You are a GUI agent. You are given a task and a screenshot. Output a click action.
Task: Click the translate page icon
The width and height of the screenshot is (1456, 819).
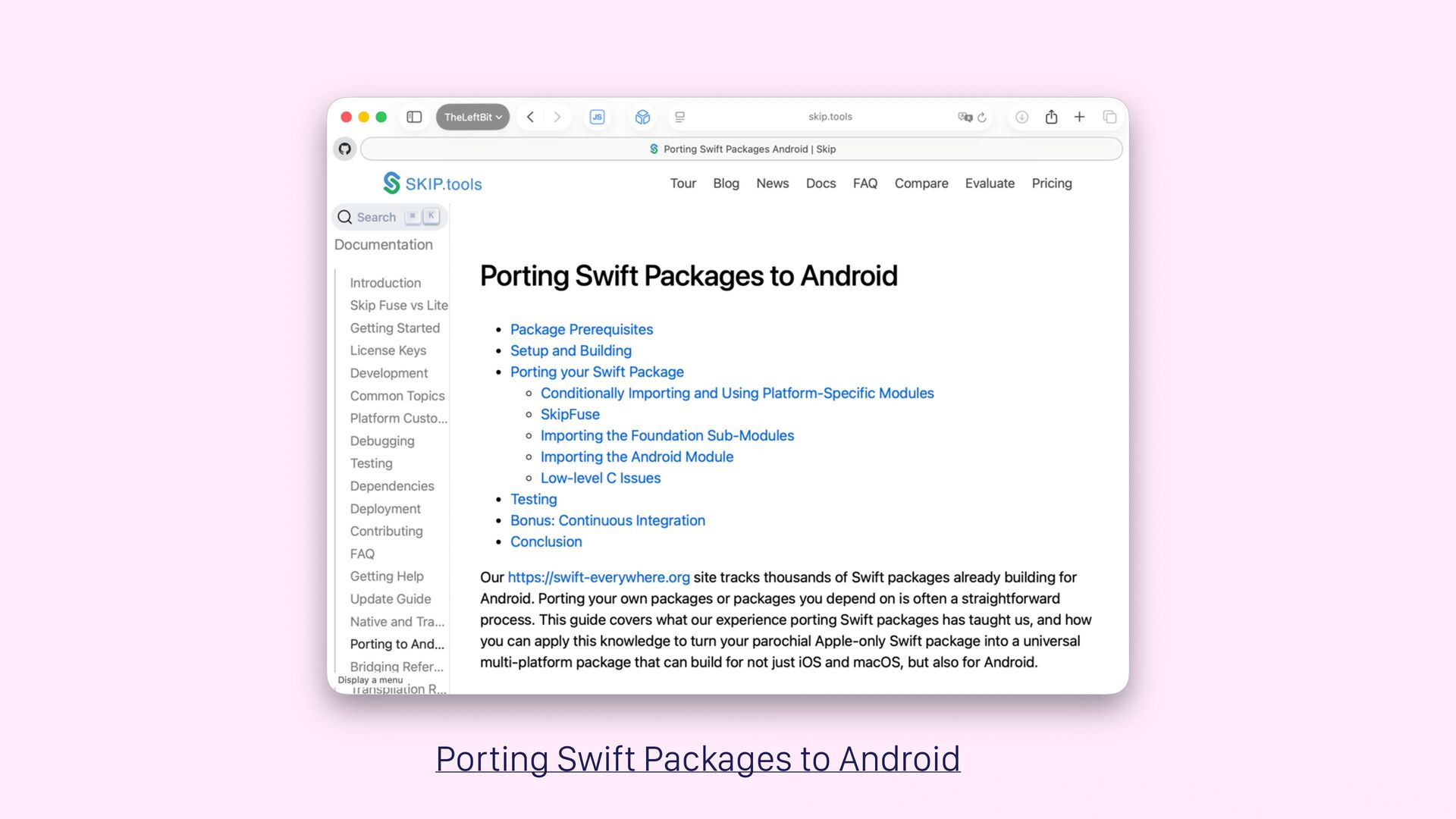tap(965, 117)
